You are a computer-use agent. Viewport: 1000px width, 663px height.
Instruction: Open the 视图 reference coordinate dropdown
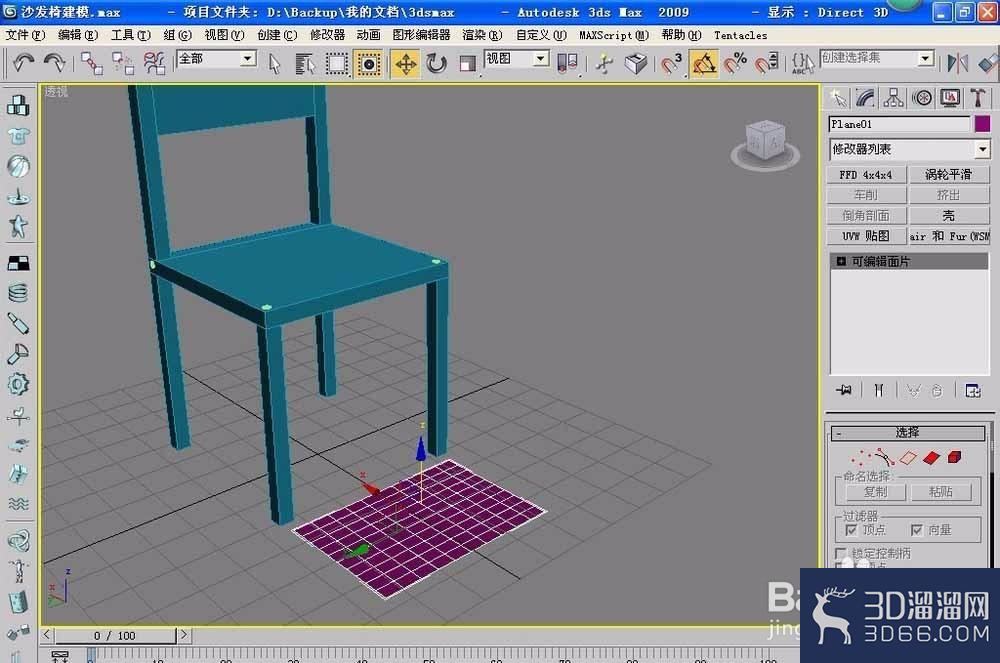517,59
